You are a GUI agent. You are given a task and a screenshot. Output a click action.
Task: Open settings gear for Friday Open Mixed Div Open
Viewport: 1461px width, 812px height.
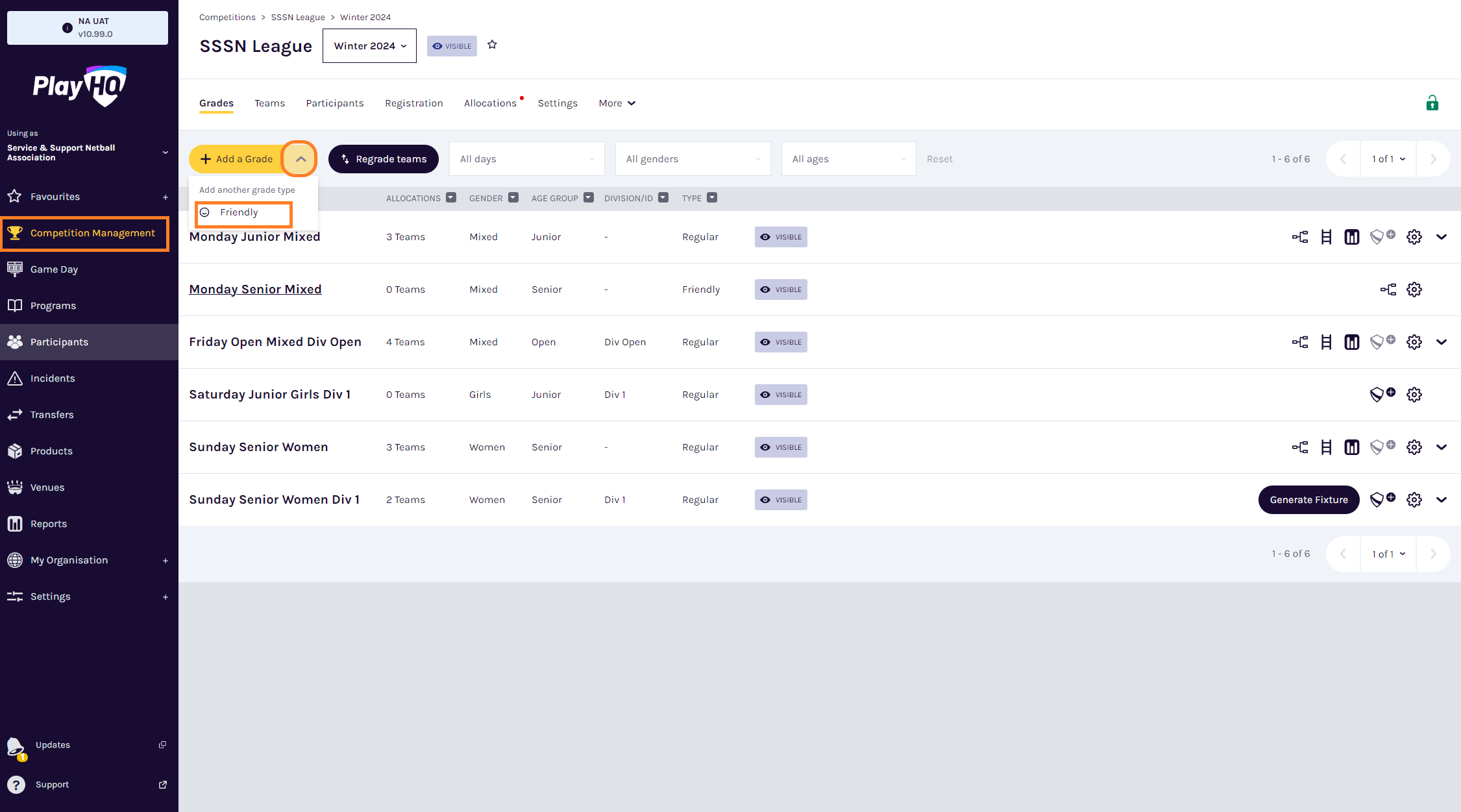pos(1414,342)
